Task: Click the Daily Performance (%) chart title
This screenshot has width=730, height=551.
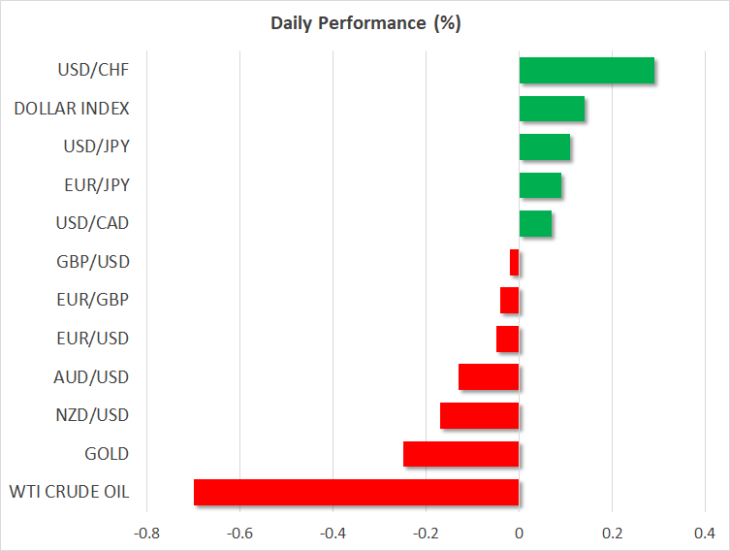Action: [366, 23]
